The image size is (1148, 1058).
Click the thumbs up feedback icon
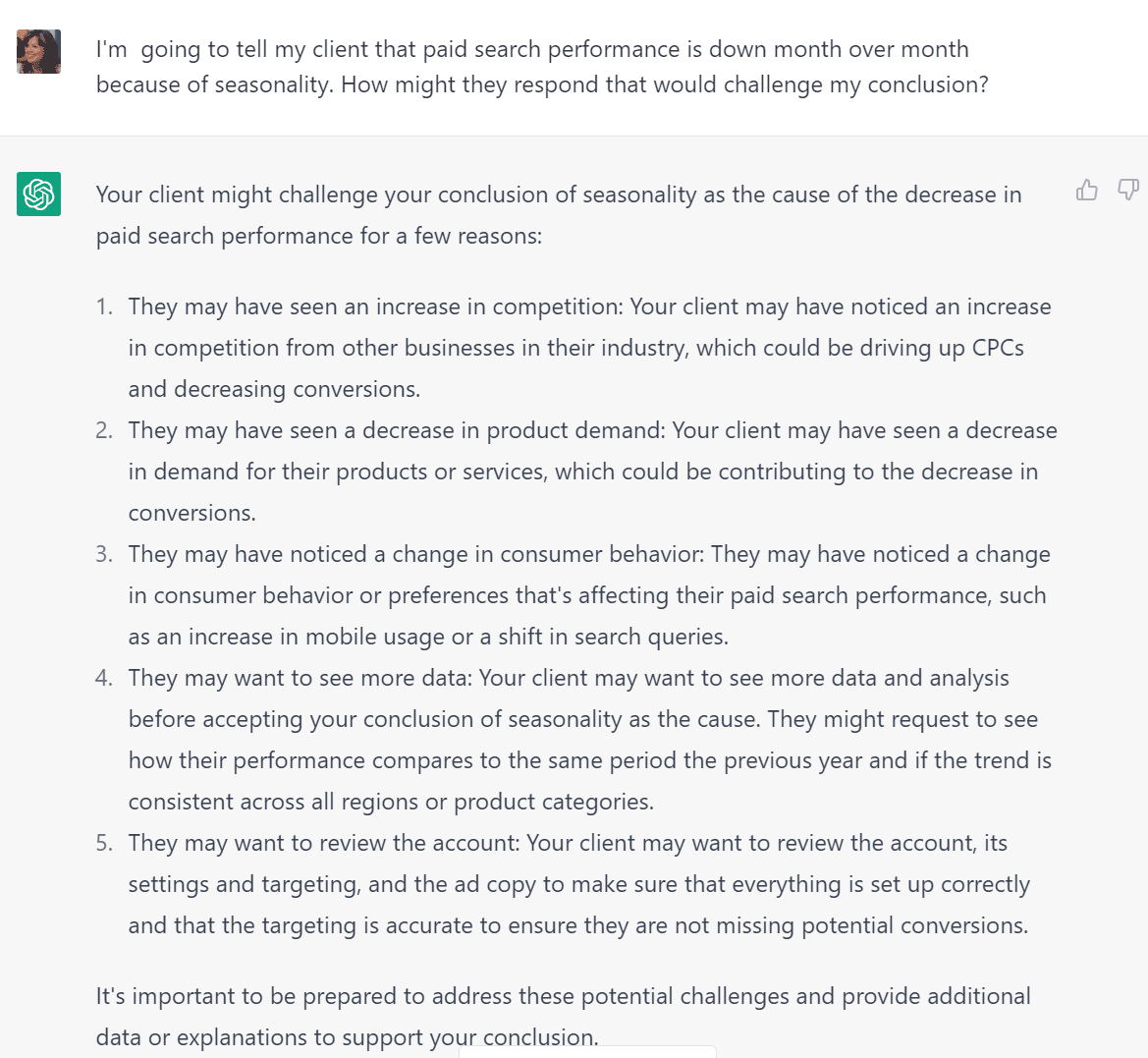click(x=1087, y=190)
